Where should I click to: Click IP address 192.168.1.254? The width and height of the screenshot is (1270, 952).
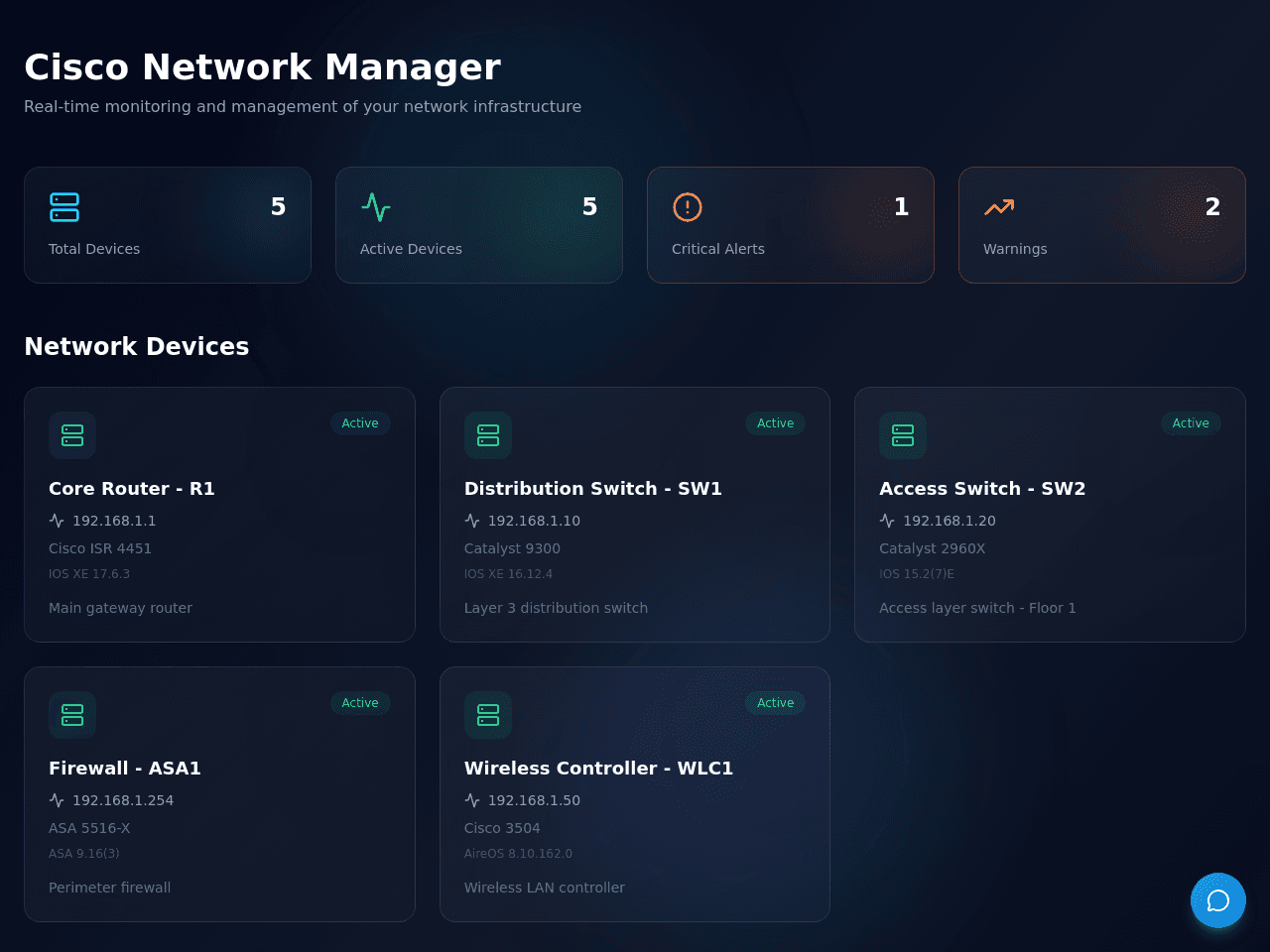point(123,800)
